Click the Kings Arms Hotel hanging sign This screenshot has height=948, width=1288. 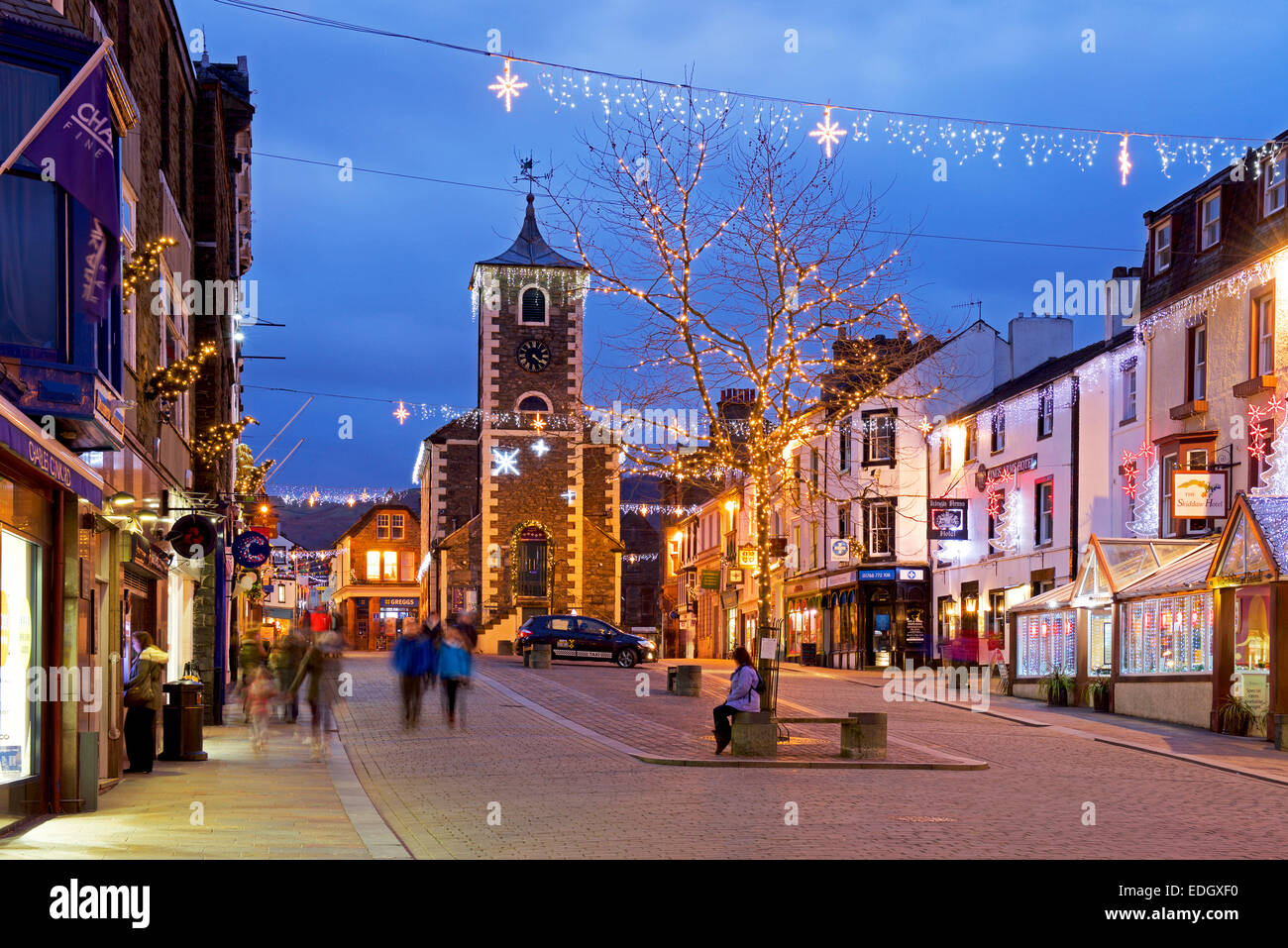[947, 518]
